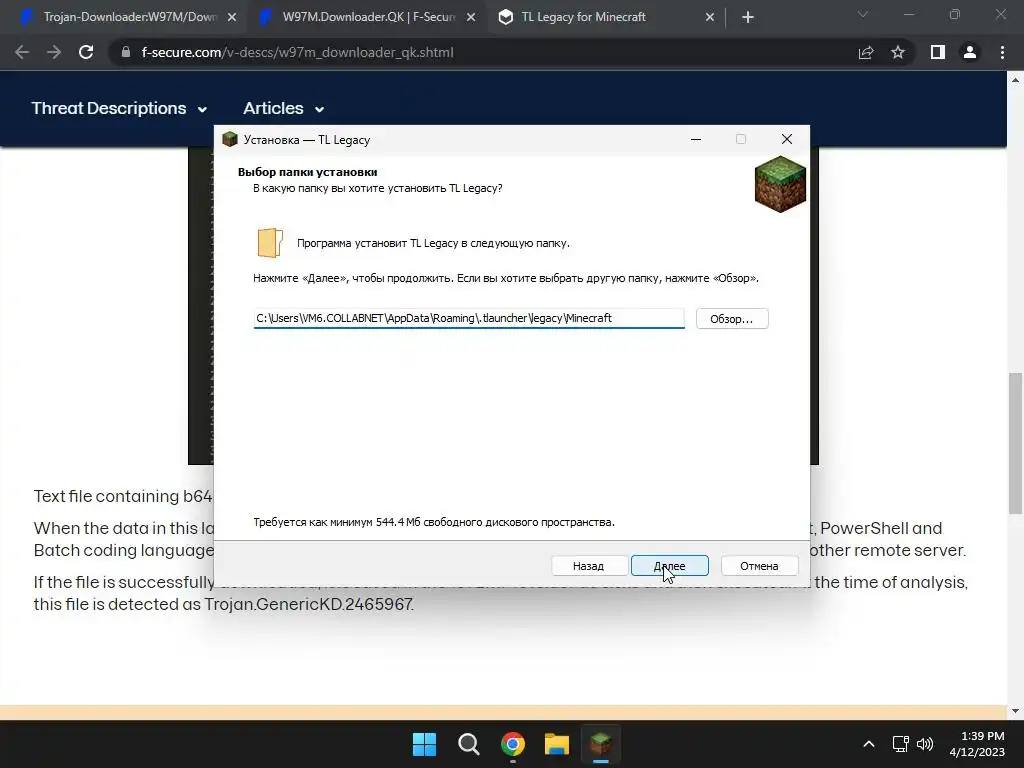Go forward in Chrome browser
The image size is (1024, 768).
[x=54, y=52]
